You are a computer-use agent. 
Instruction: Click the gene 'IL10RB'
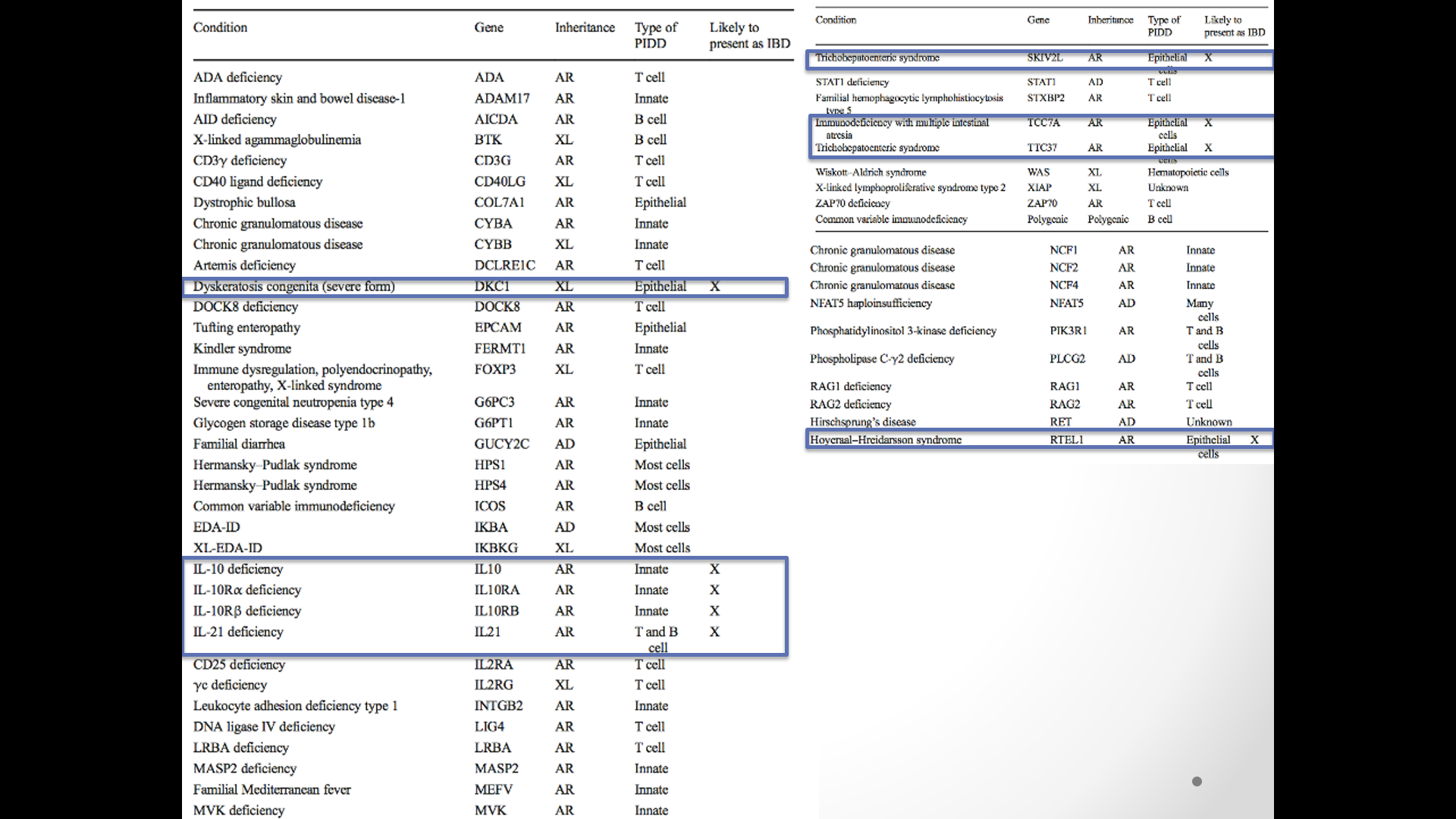click(x=496, y=610)
